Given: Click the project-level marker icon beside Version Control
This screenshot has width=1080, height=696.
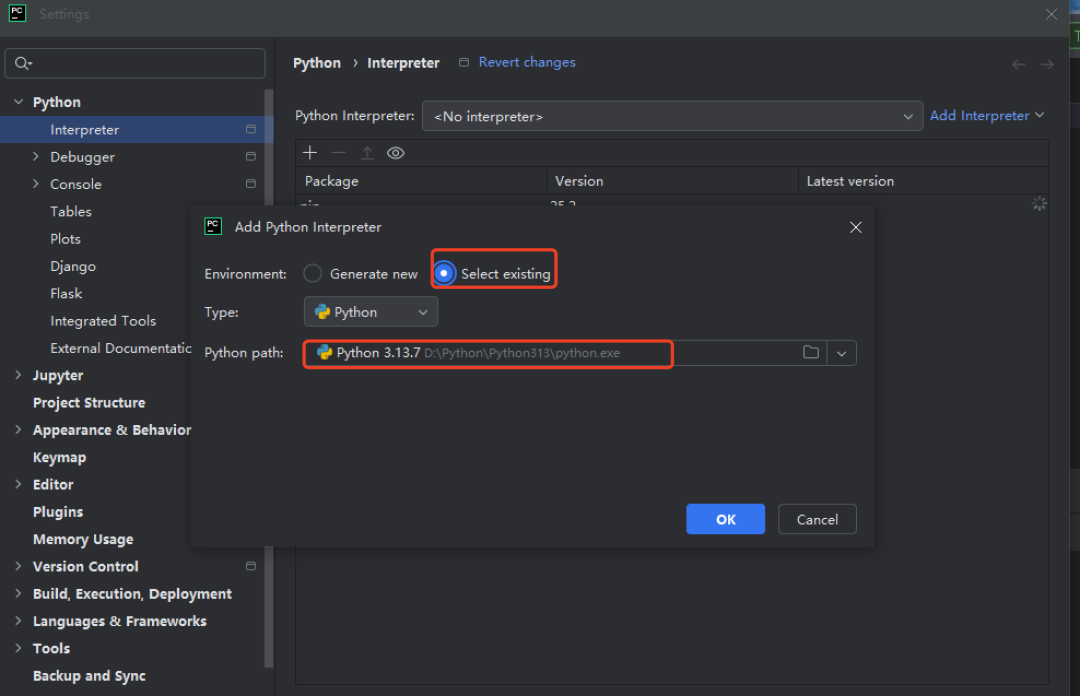Looking at the screenshot, I should coord(251,566).
